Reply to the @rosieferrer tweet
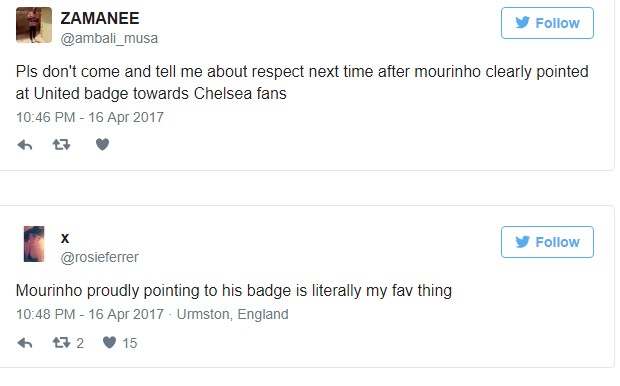This screenshot has width=620, height=386. (x=25, y=343)
